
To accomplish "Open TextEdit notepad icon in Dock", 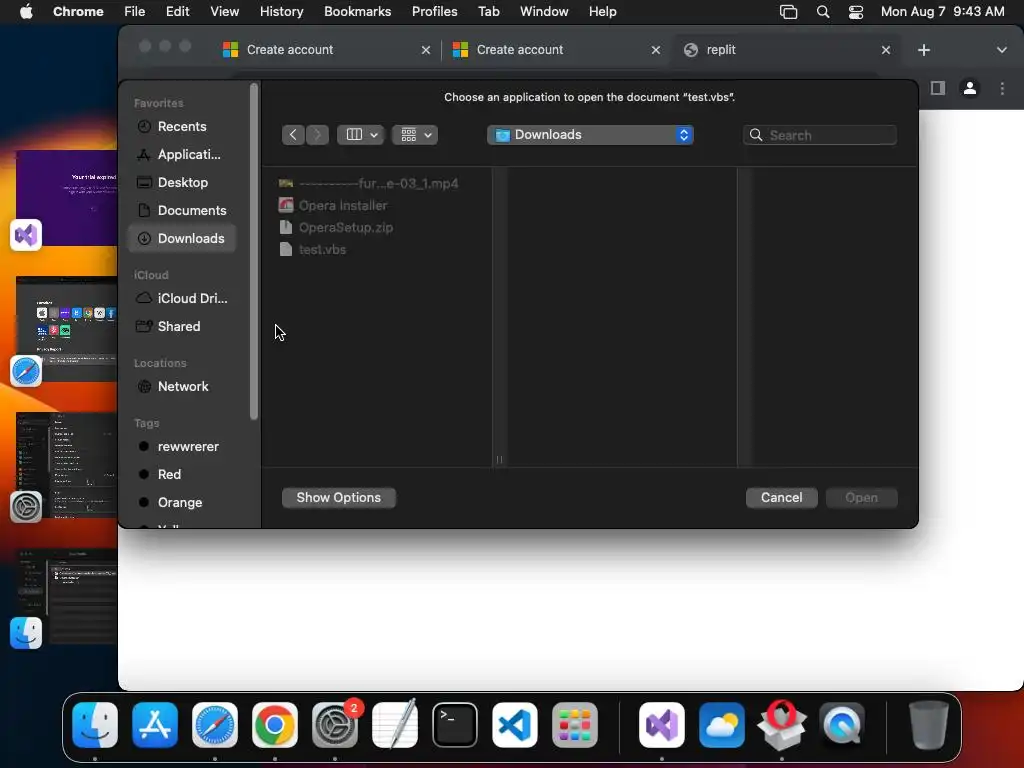I will (x=395, y=725).
